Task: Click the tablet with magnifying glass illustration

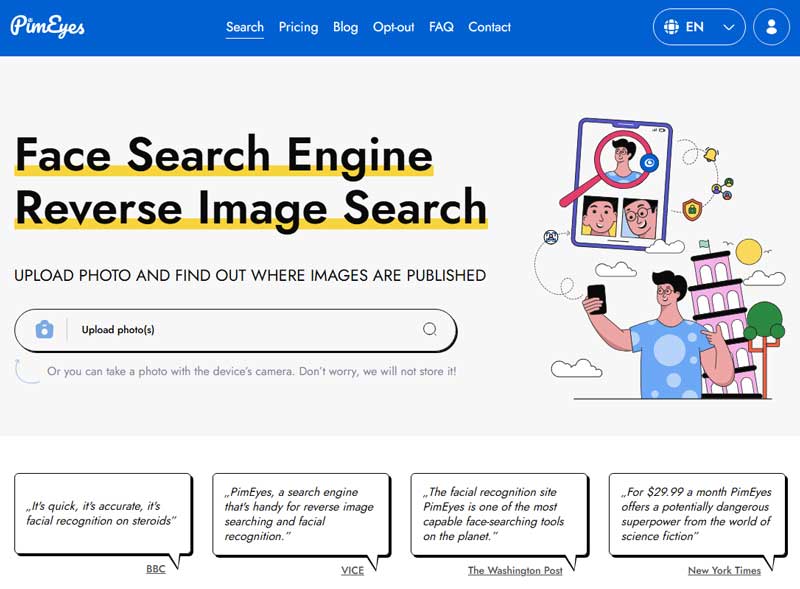Action: pos(617,184)
